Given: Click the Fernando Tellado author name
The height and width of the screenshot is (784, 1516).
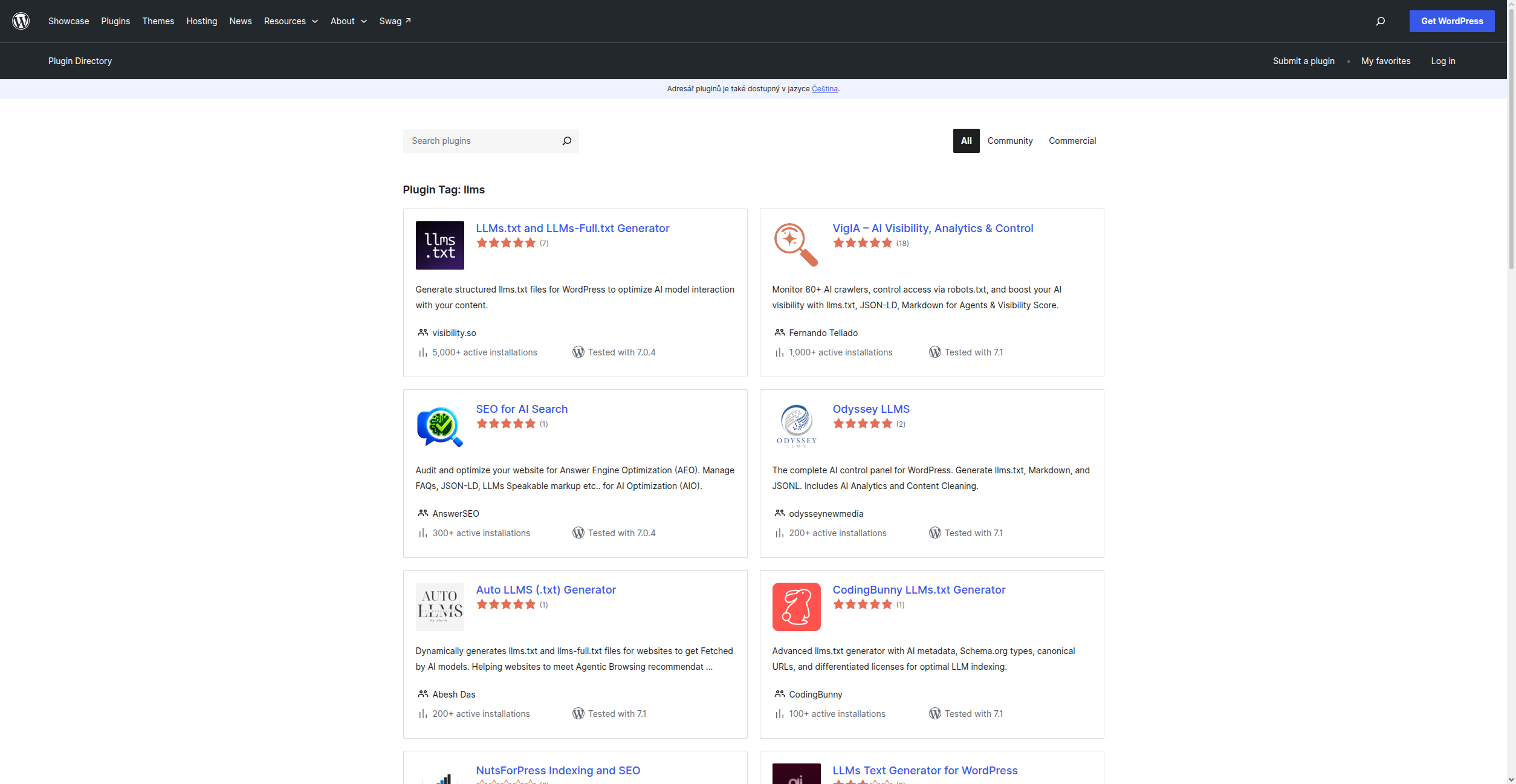Looking at the screenshot, I should [x=823, y=333].
